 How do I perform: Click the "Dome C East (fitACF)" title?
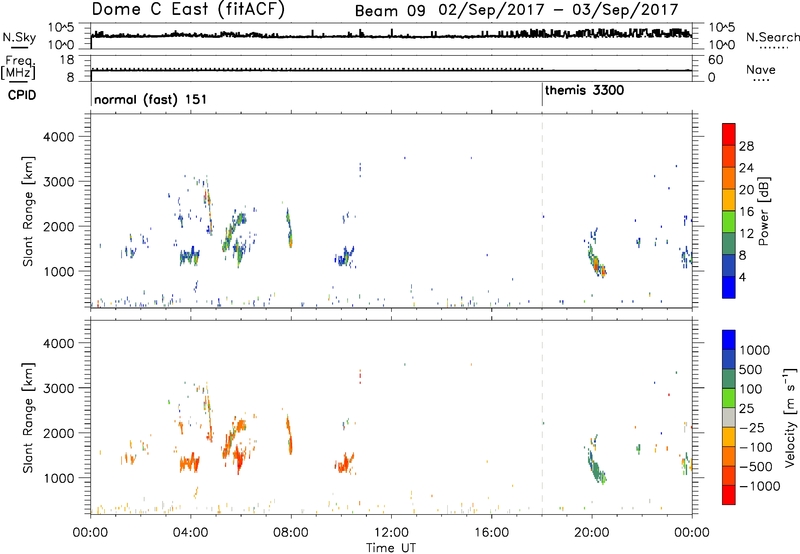[188, 9]
